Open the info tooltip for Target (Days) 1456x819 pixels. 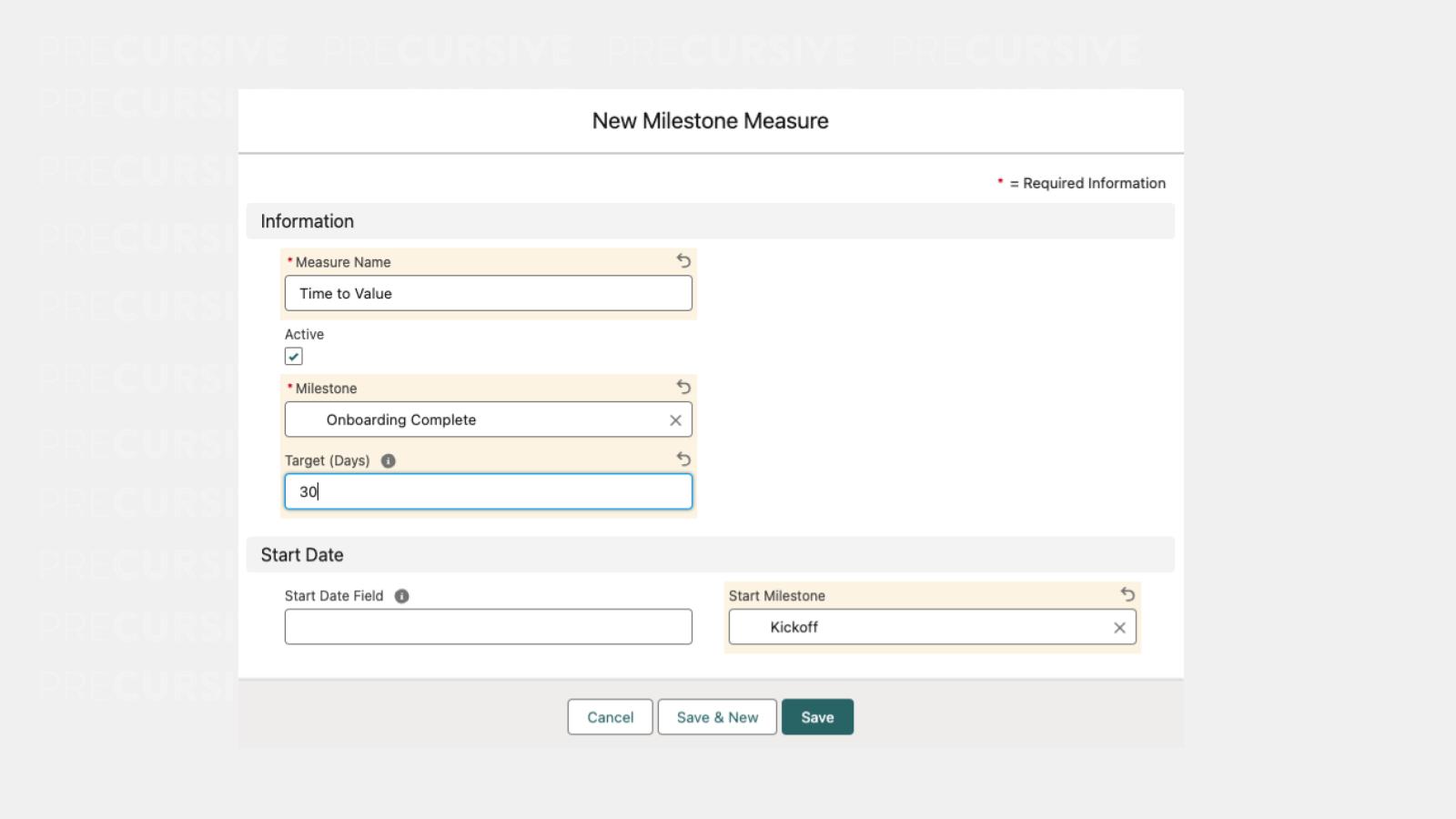tap(386, 460)
